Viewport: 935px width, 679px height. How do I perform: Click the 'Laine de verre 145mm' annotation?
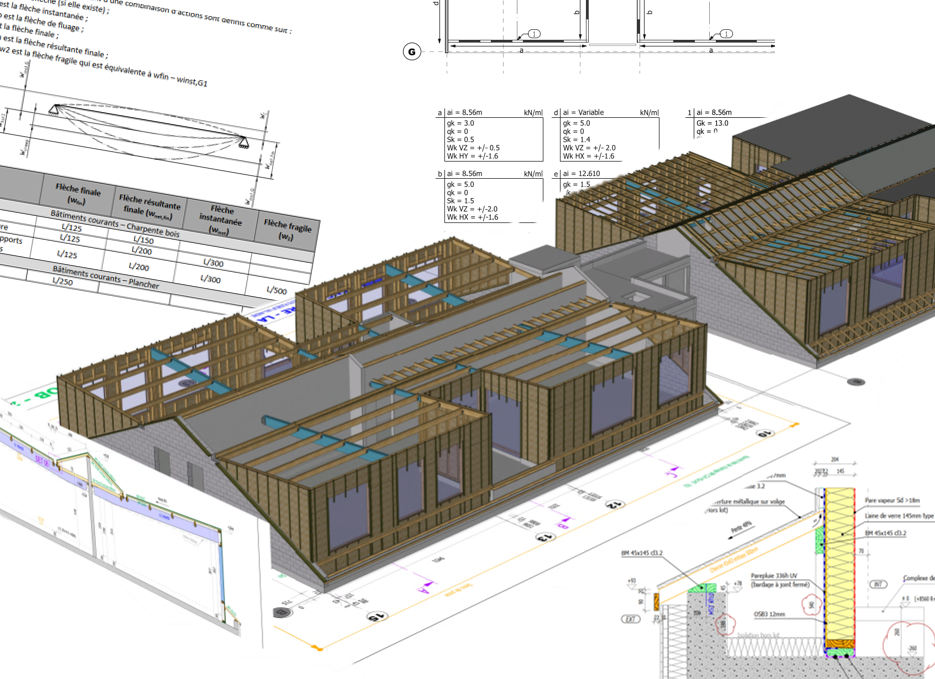pyautogui.click(x=895, y=514)
